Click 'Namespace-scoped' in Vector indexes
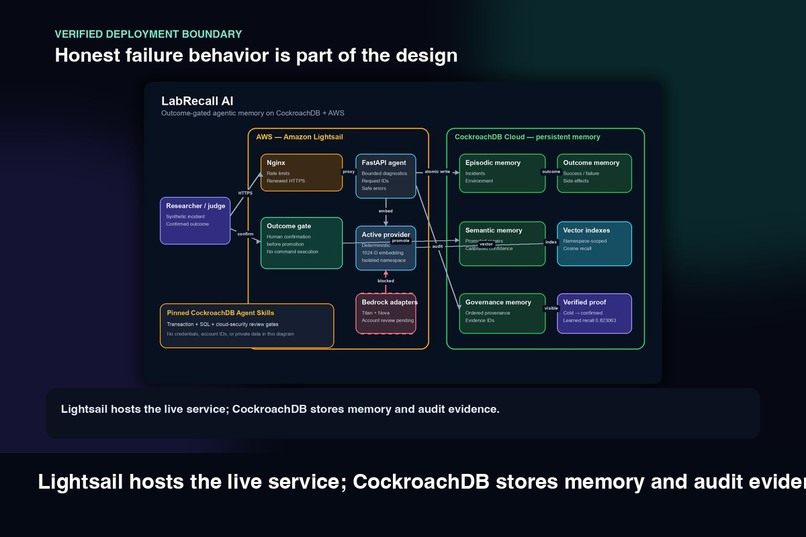 (584, 241)
